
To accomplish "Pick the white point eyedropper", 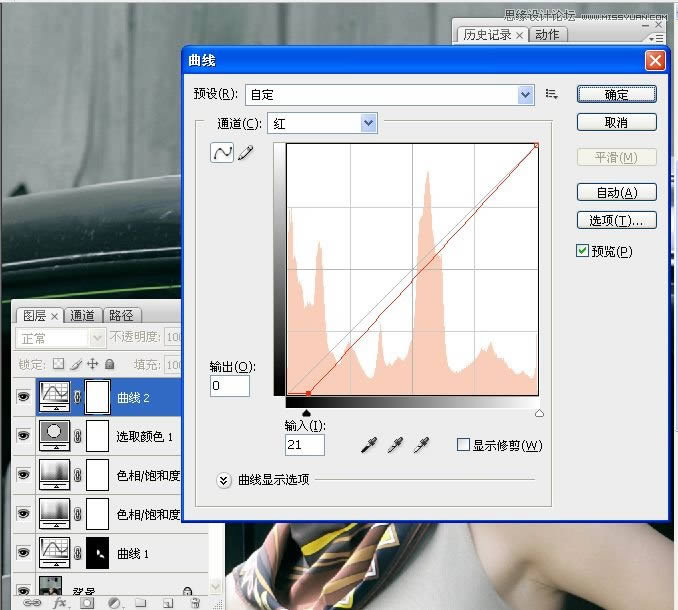I will click(x=421, y=445).
